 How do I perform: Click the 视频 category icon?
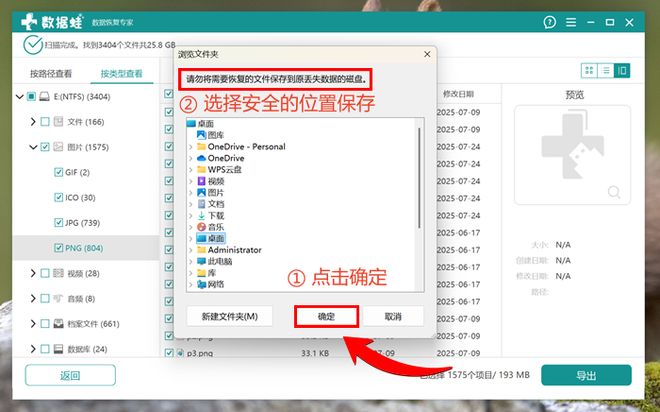pyautogui.click(x=58, y=273)
